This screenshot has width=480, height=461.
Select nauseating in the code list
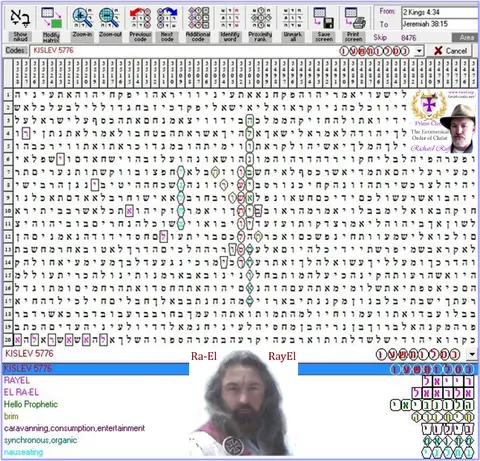[x=23, y=452]
